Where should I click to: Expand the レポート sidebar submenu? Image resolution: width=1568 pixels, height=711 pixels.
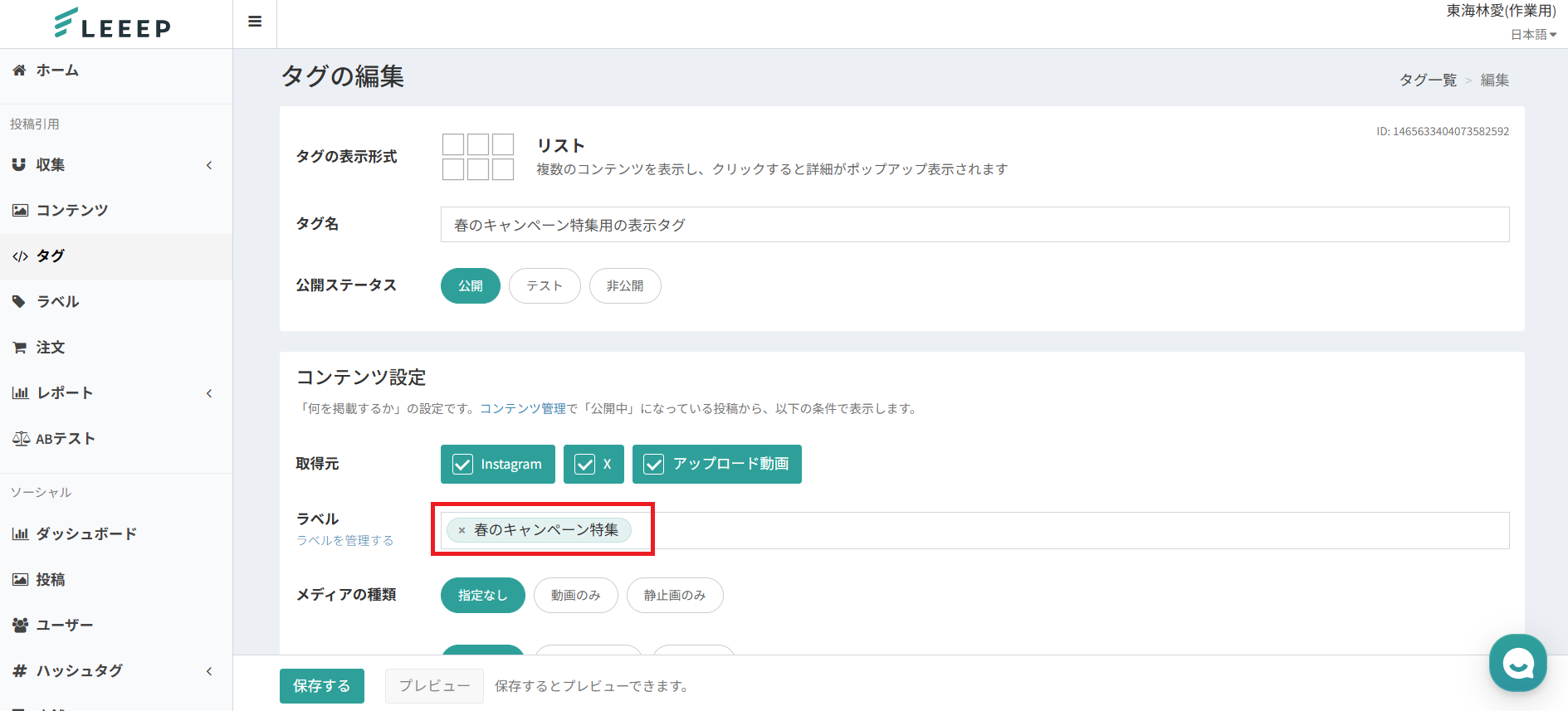[x=209, y=393]
